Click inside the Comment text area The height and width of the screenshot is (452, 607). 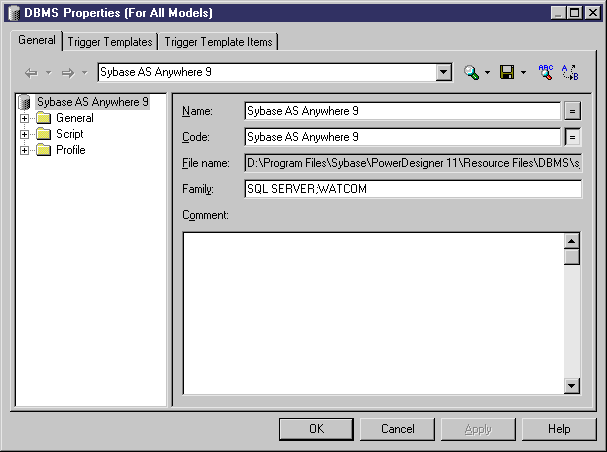point(374,313)
